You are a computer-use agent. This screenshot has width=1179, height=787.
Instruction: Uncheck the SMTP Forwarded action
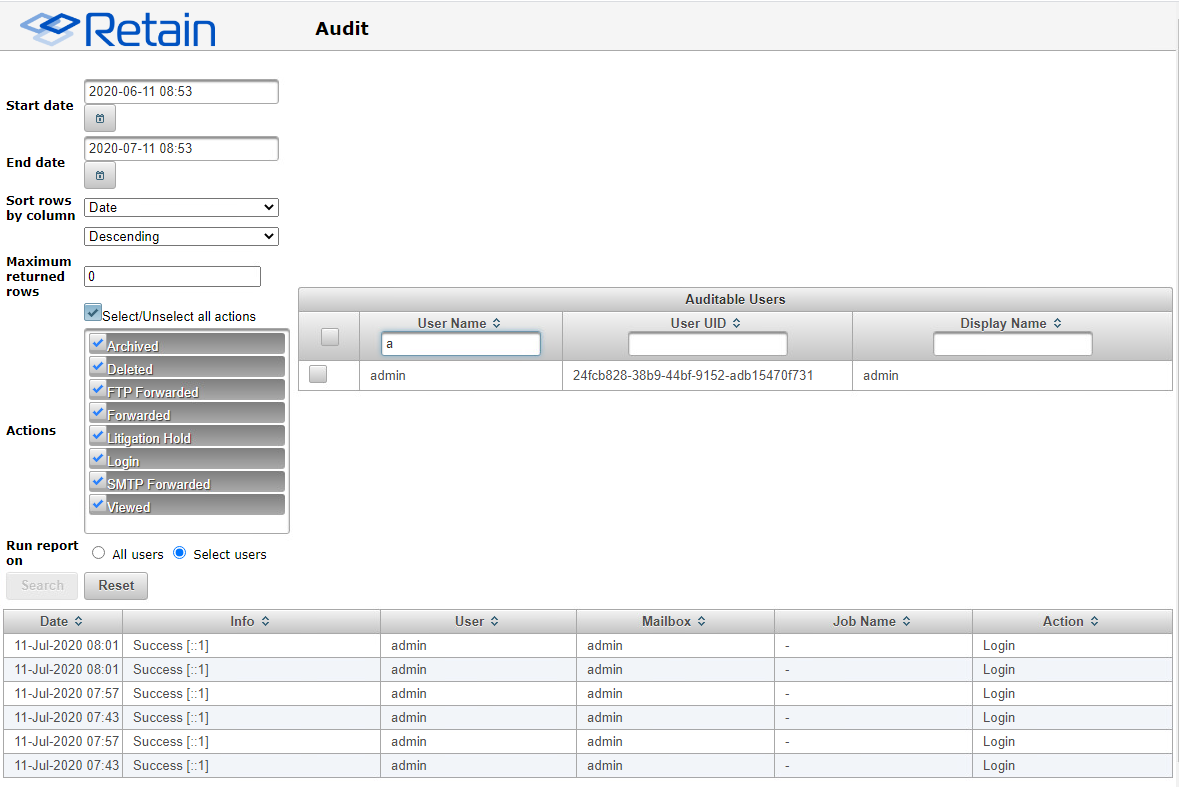click(x=98, y=481)
